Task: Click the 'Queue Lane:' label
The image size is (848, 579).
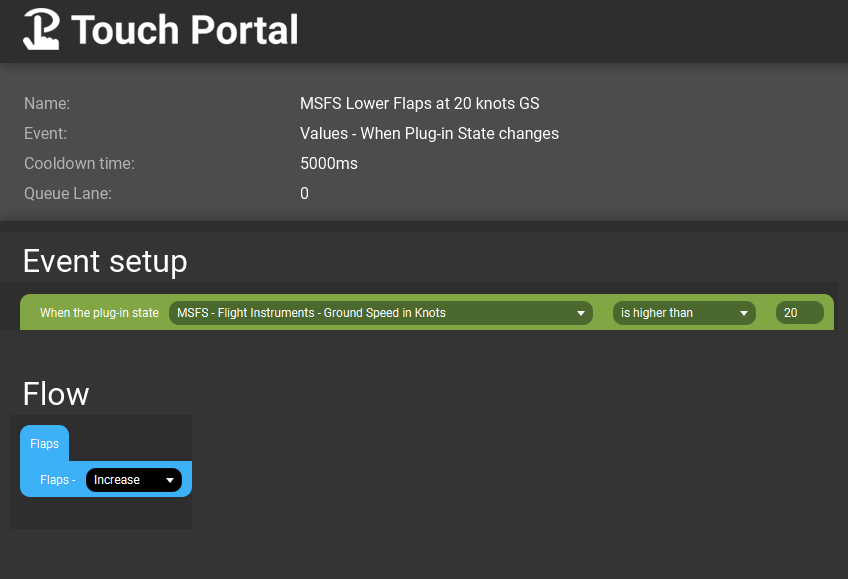Action: coord(68,194)
